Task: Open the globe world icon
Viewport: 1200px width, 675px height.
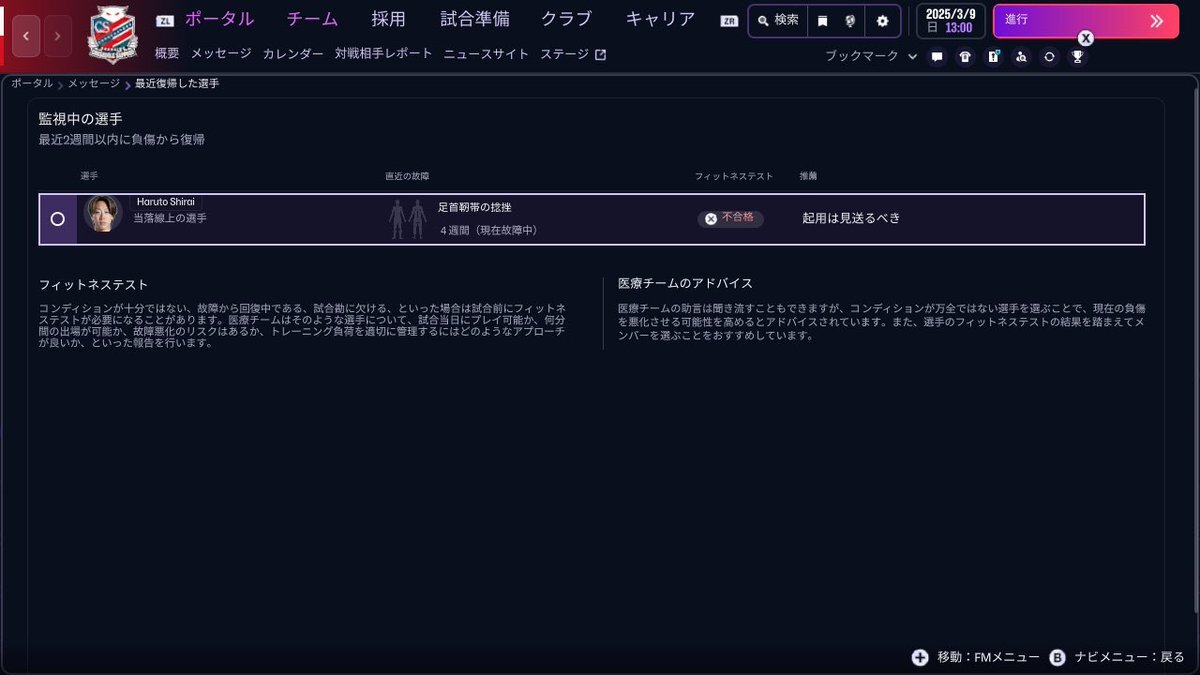Action: (x=850, y=21)
